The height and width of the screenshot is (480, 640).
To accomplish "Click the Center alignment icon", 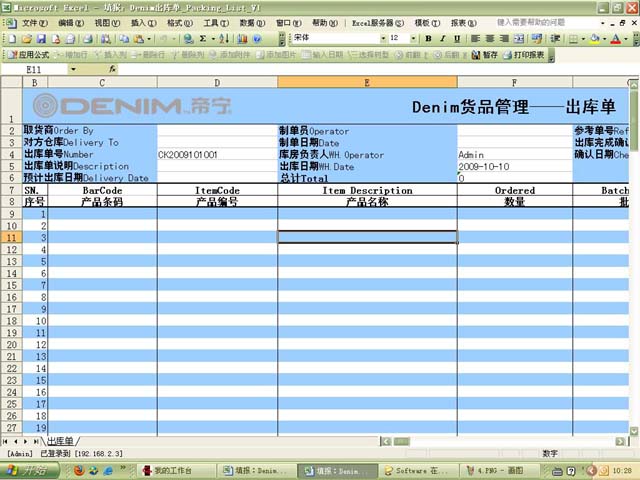I will (x=488, y=38).
